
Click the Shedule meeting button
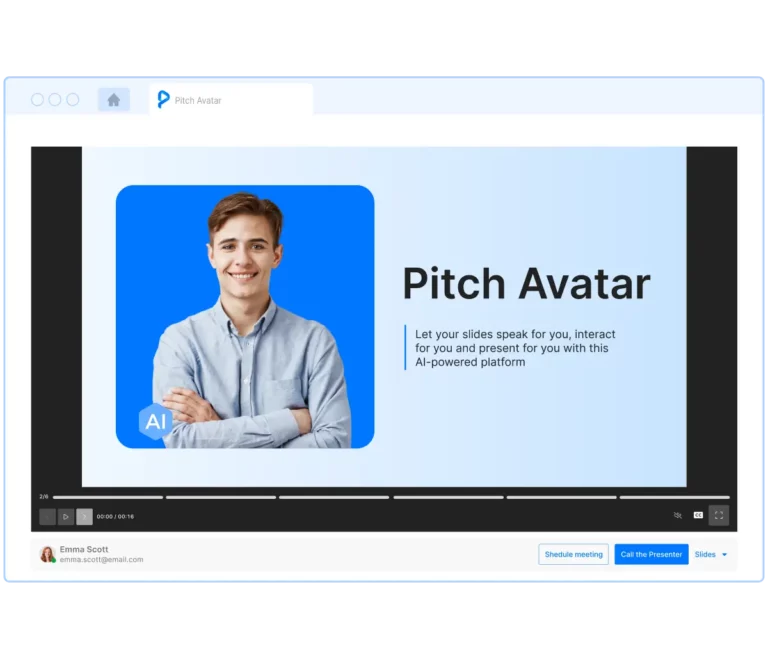coord(574,554)
